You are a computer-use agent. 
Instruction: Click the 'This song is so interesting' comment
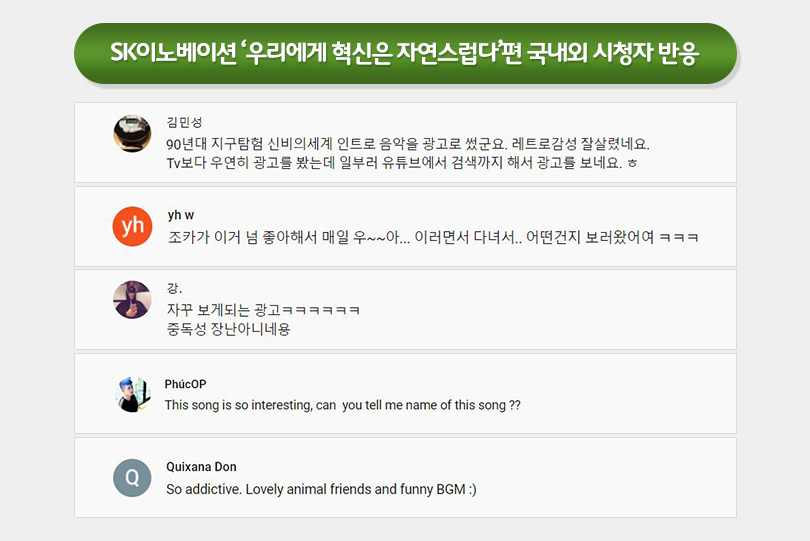coord(342,405)
